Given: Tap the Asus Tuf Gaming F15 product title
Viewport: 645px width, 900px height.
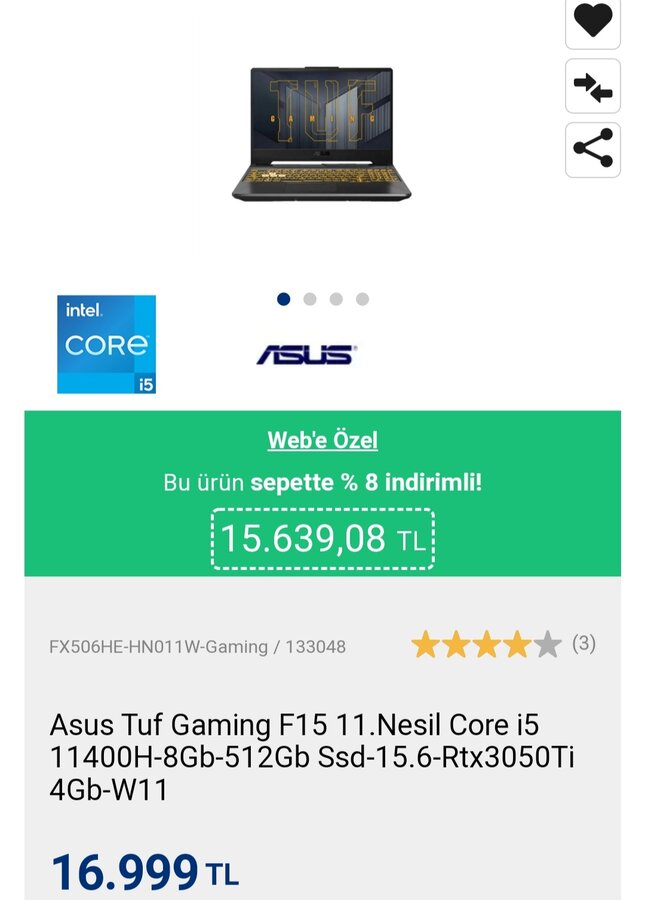Looking at the screenshot, I should 312,757.
